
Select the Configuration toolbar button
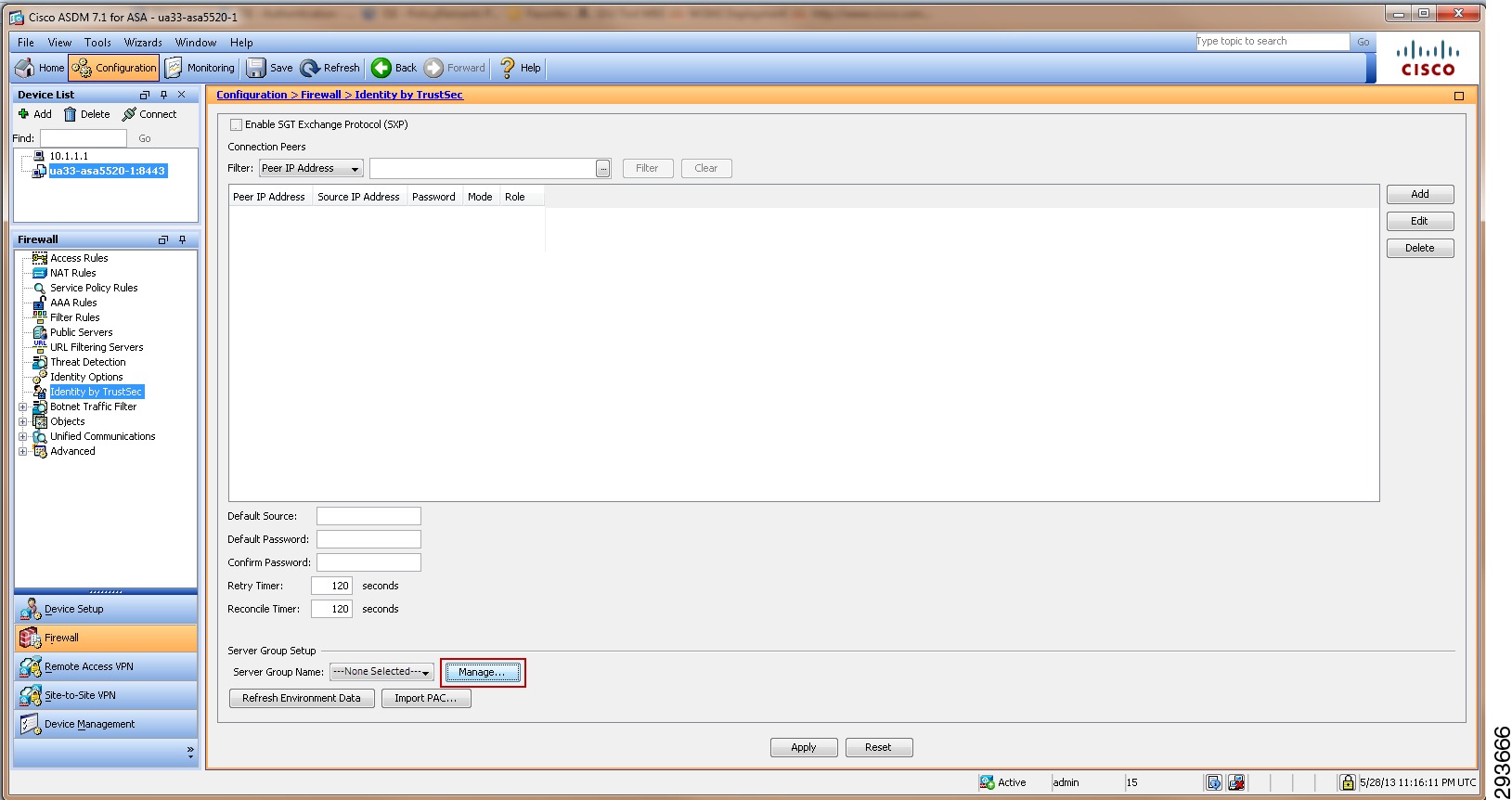pos(115,68)
